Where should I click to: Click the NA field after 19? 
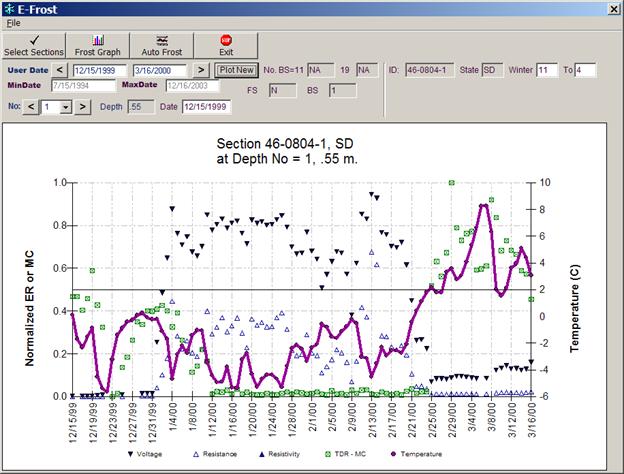coord(367,70)
